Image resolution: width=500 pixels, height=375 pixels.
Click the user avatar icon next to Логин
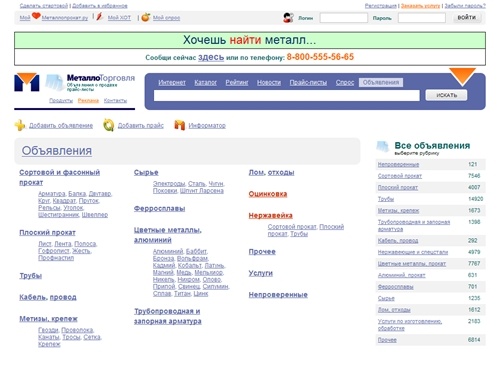[288, 18]
